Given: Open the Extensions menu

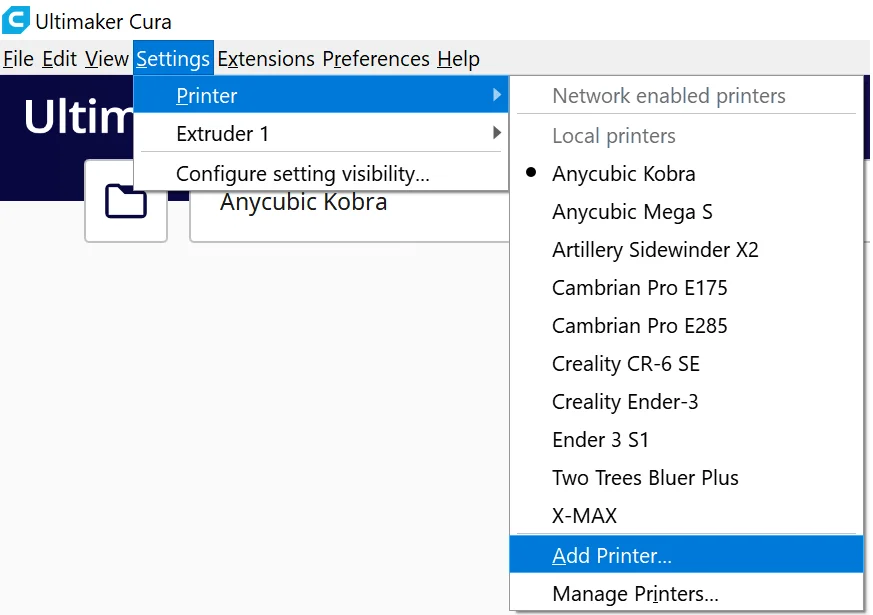Looking at the screenshot, I should click(265, 59).
